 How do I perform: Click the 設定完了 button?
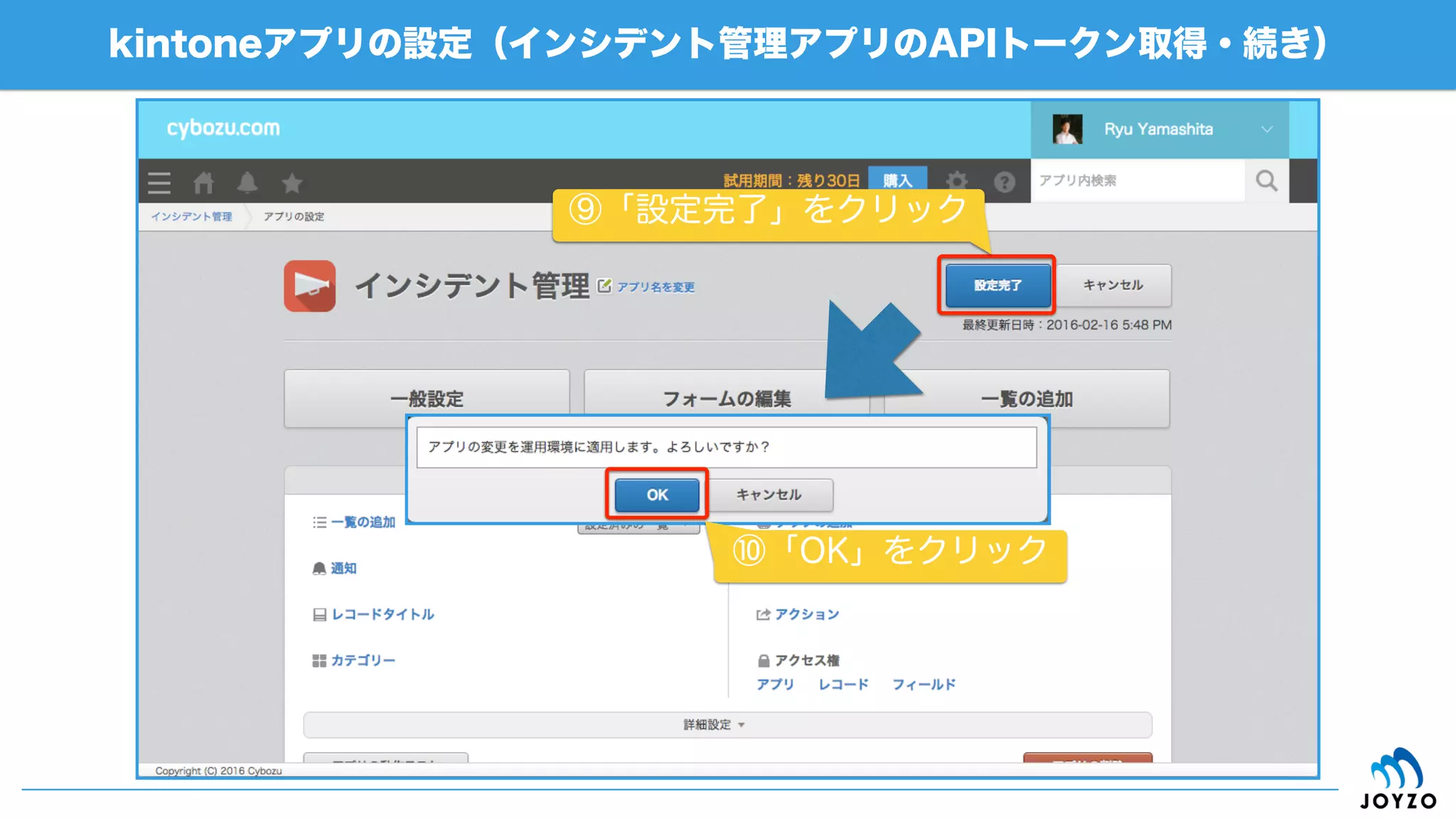tap(997, 285)
